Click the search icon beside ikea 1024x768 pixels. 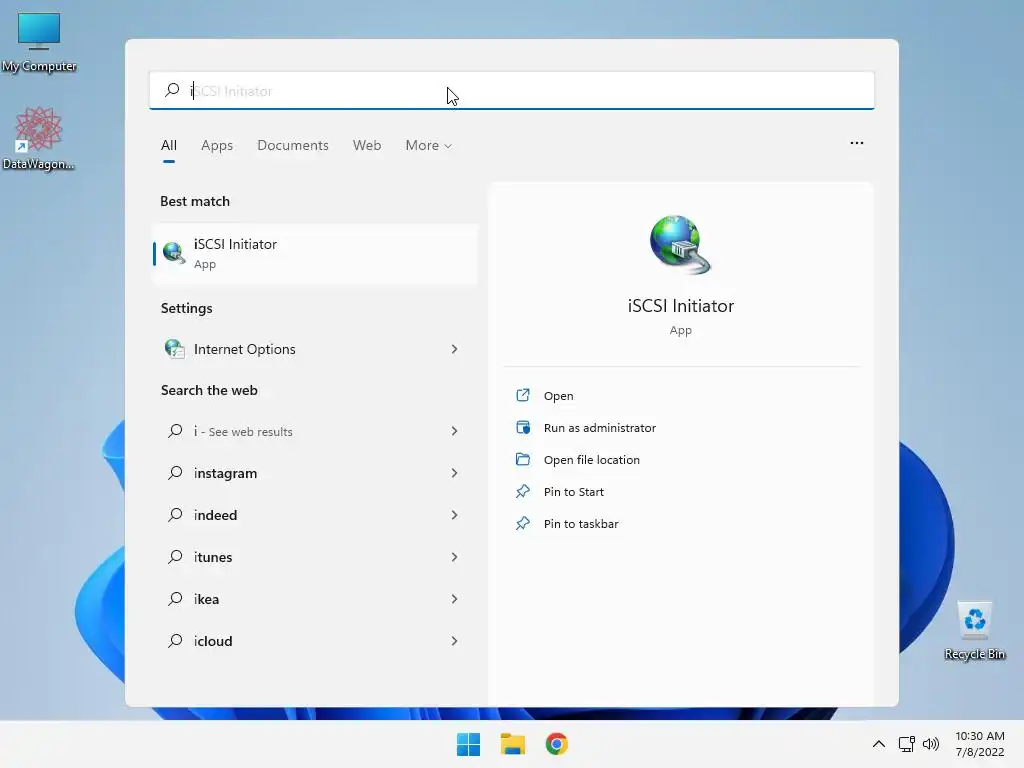click(175, 598)
